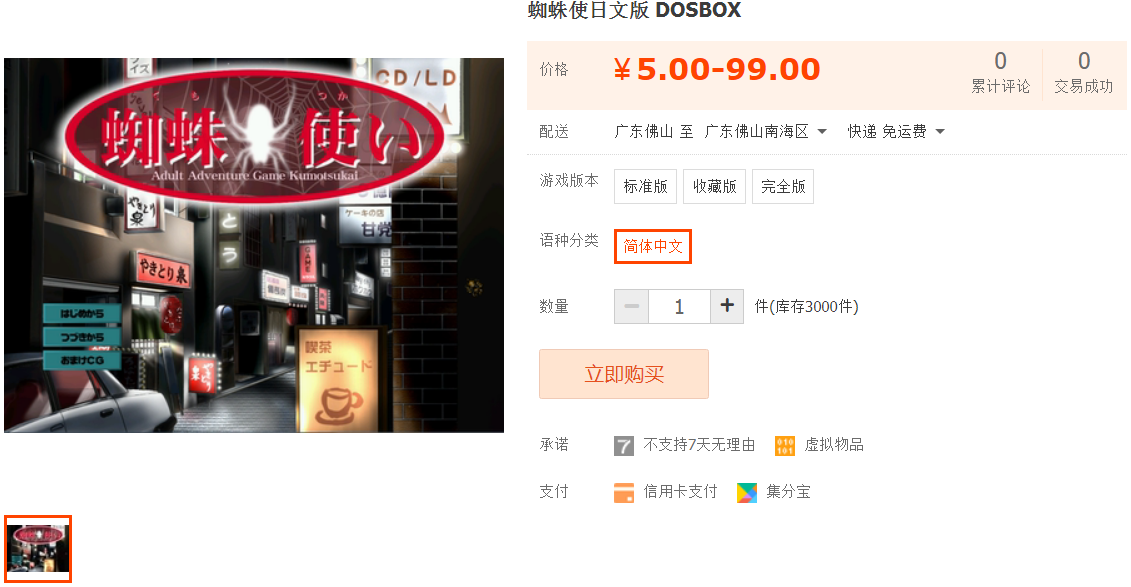This screenshot has width=1131, height=587.
Task: Select the 收藏版 game version
Action: (715, 187)
